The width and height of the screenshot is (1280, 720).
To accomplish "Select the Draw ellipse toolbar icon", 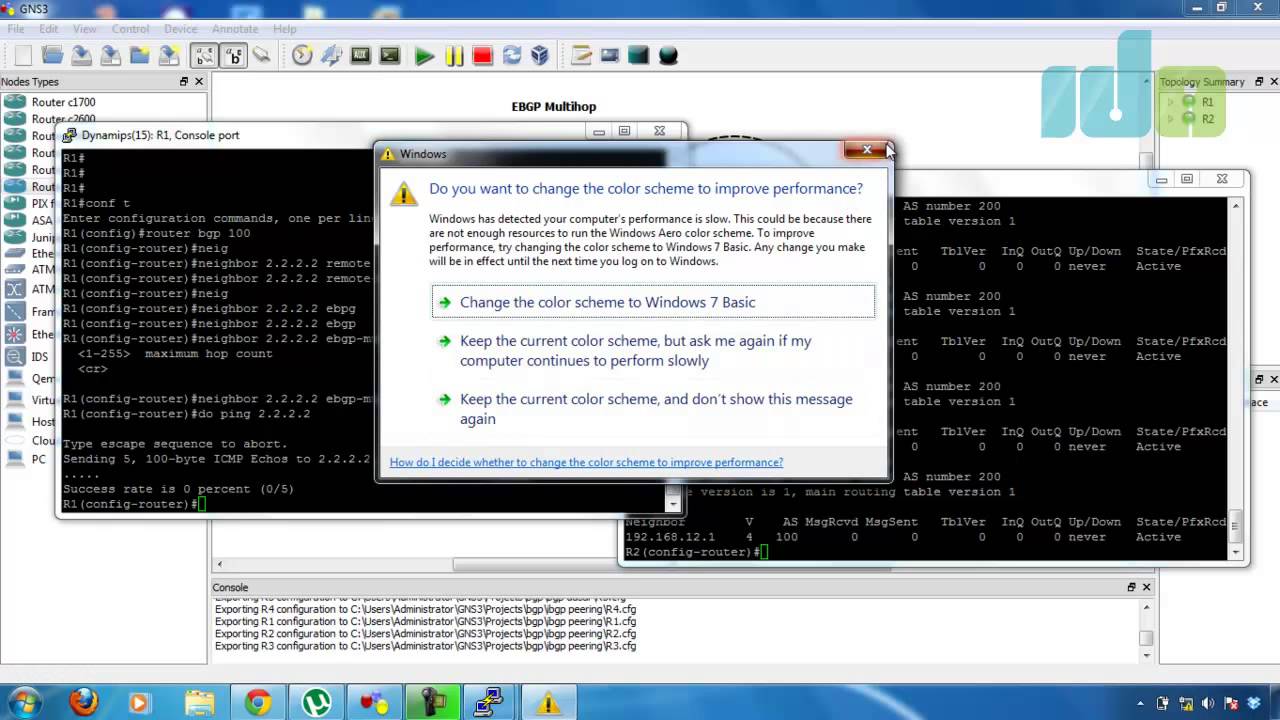I will click(668, 56).
